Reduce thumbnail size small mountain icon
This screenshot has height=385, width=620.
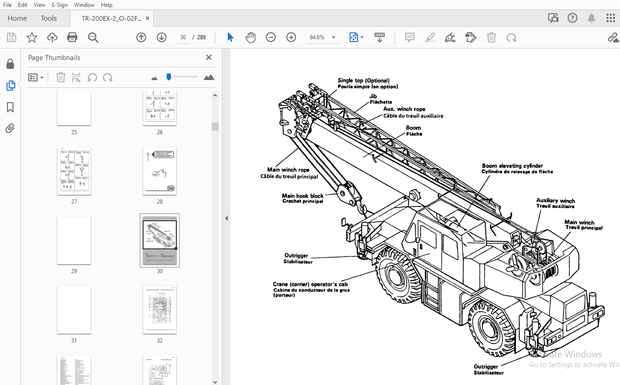154,78
